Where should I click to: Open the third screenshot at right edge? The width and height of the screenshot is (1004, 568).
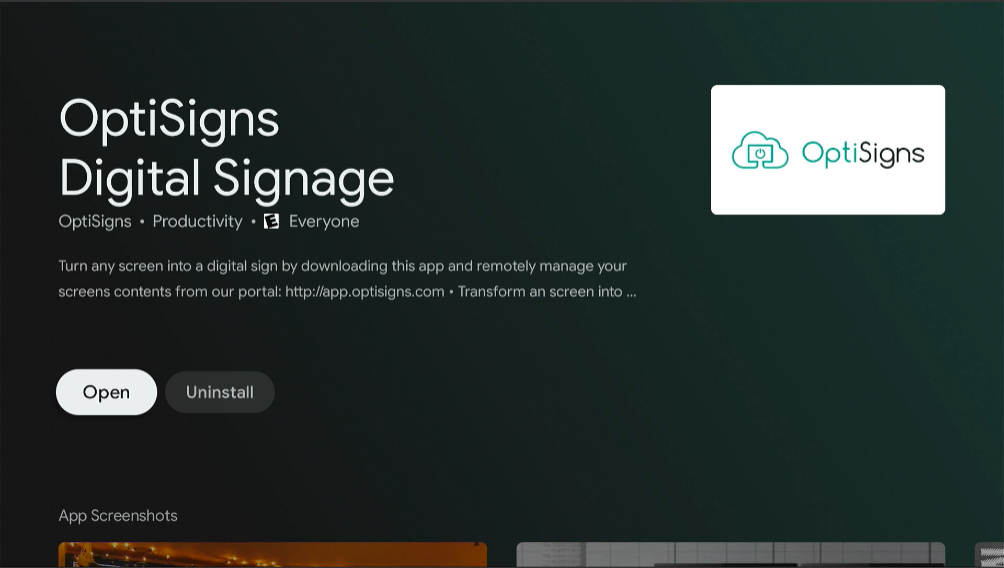[990, 555]
